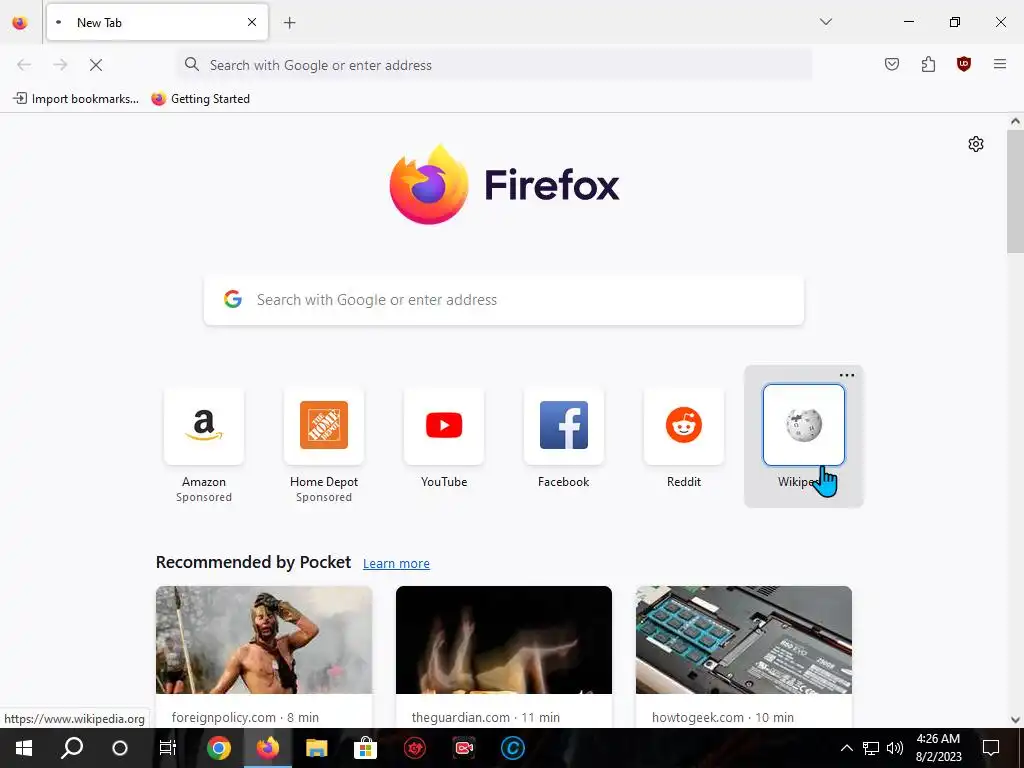
Task: Open Getting Started bookmark
Action: click(200, 99)
